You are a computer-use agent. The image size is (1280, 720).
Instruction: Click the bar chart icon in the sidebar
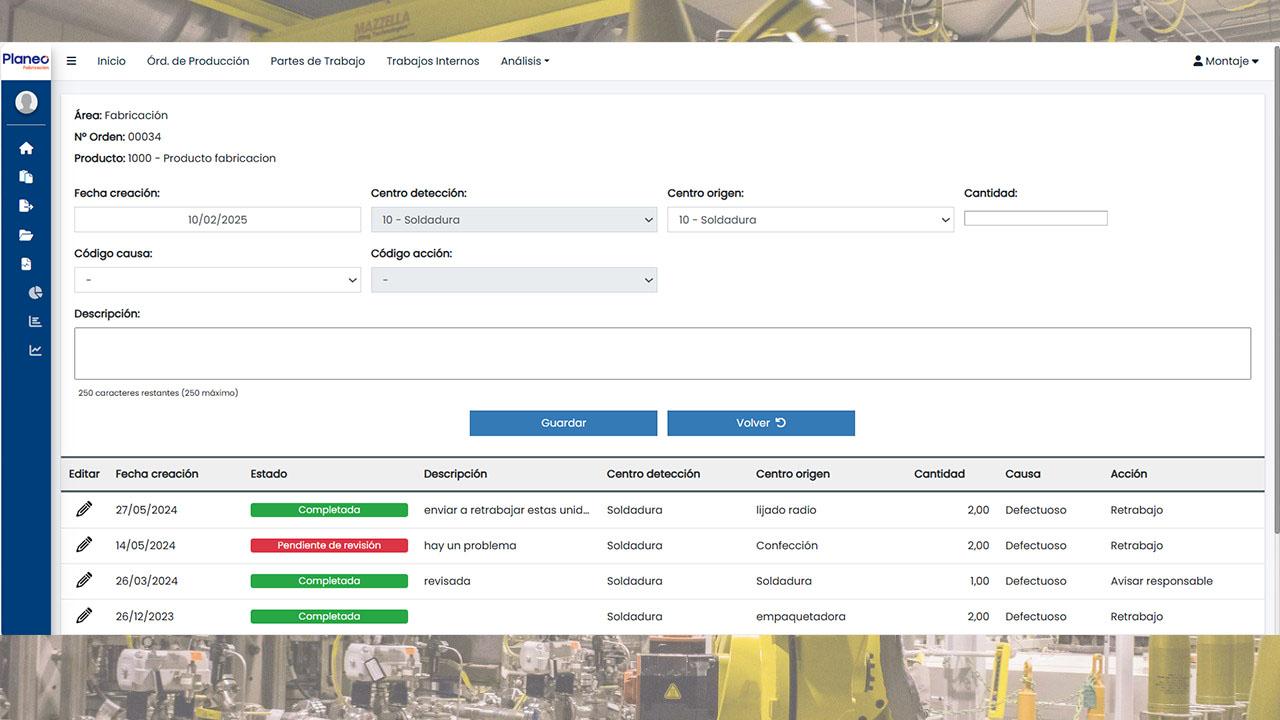(x=26, y=320)
